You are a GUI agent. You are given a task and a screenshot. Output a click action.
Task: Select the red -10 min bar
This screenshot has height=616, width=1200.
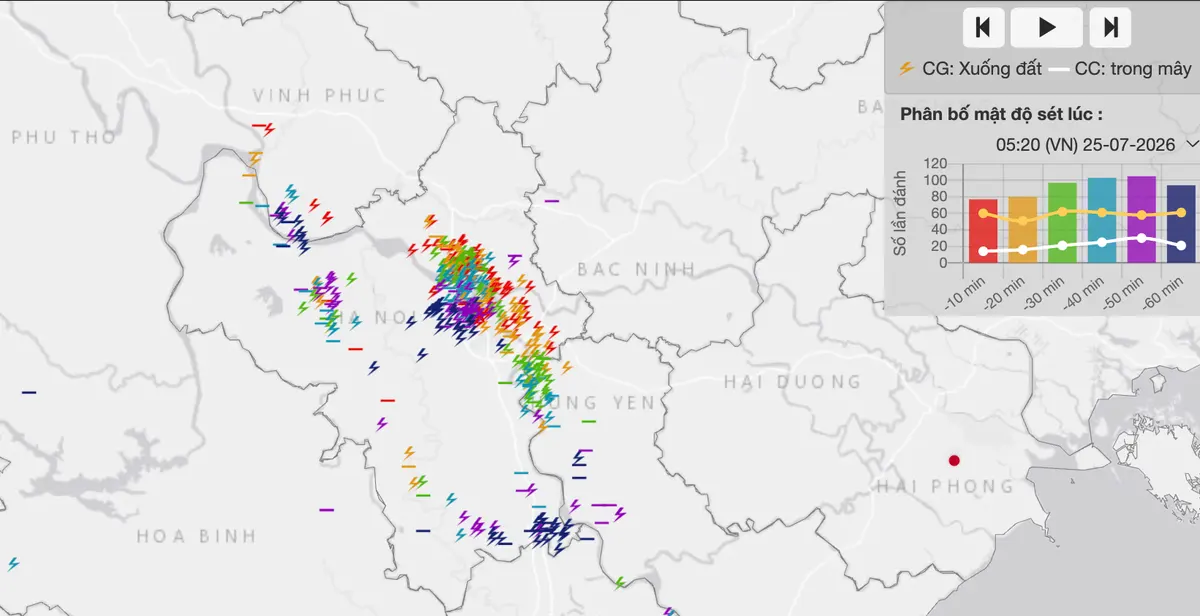983,230
